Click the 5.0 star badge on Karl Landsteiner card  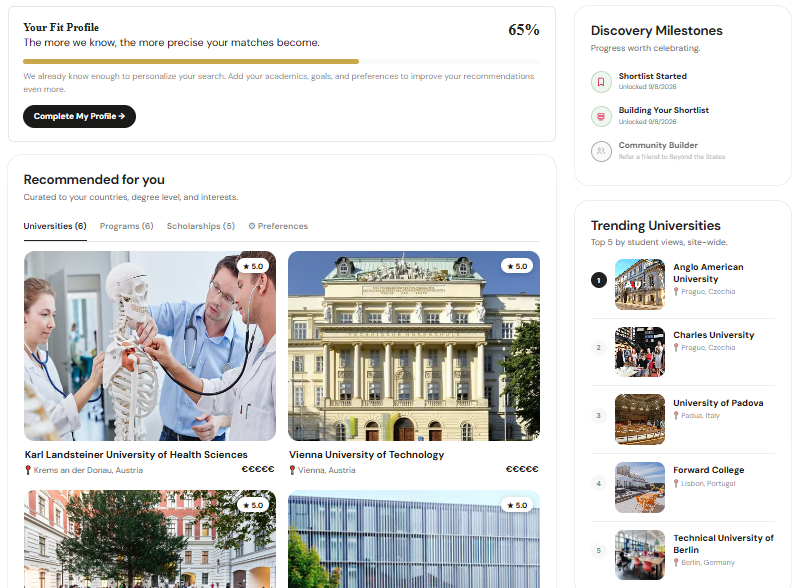253,266
